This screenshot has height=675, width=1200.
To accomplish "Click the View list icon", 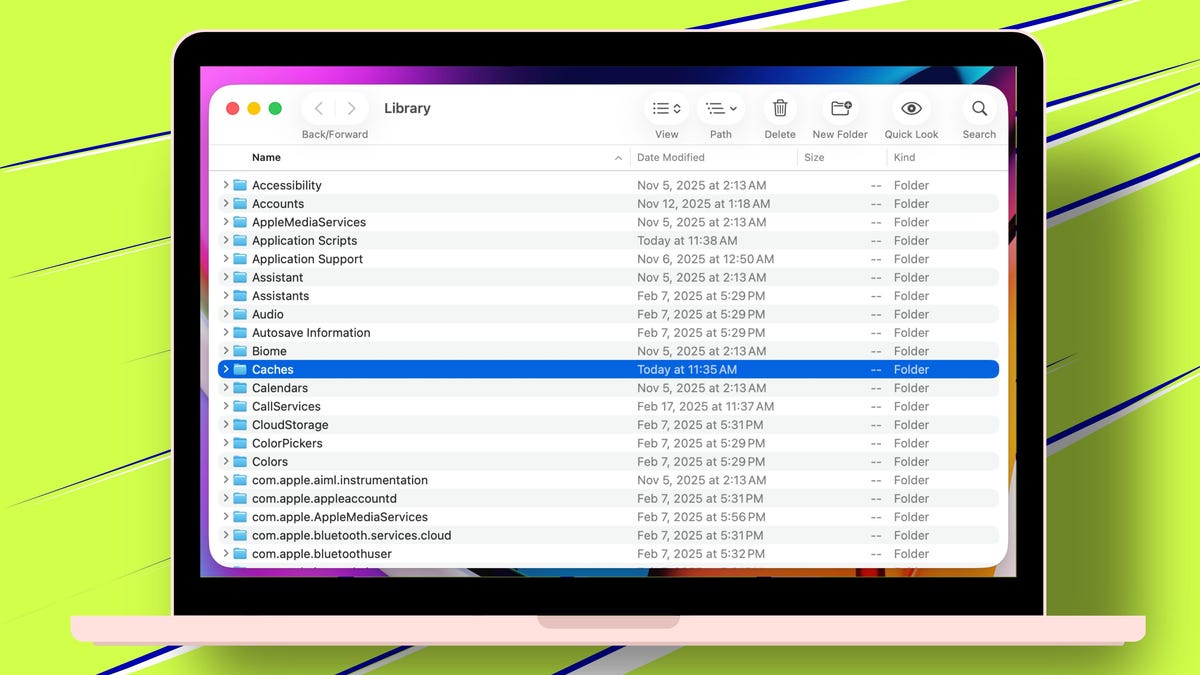I will click(660, 108).
